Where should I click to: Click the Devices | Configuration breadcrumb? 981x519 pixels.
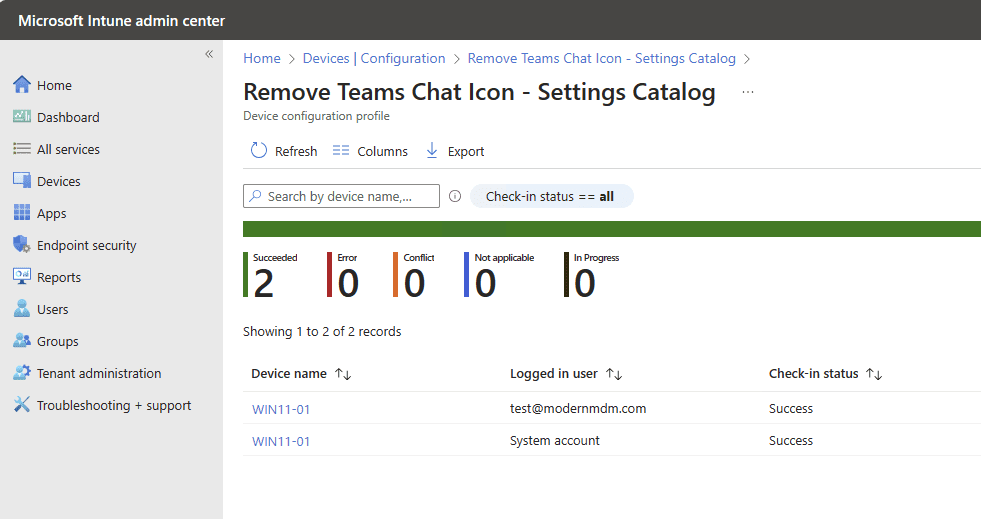[374, 58]
